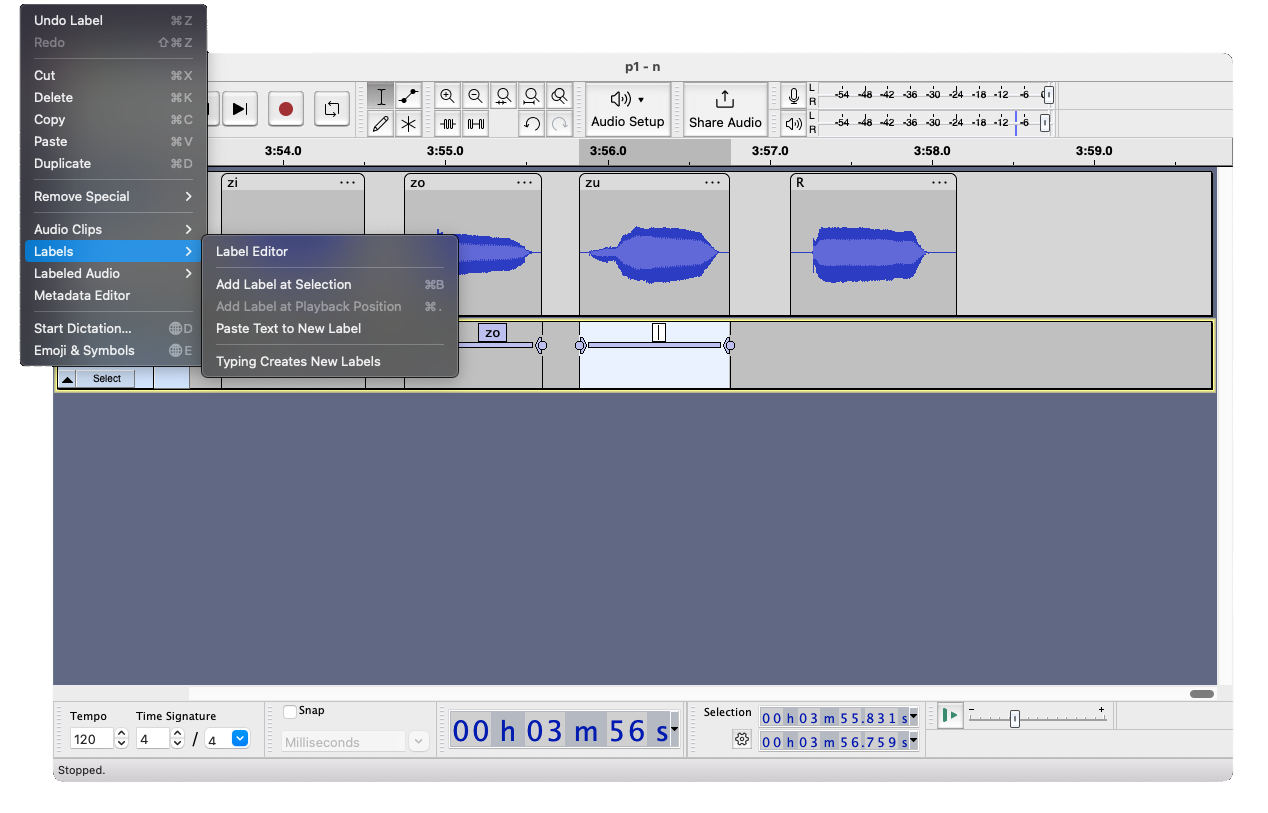Image resolution: width=1268 pixels, height=813 pixels.
Task: Select the Selection (I-beam) tool
Action: 380,97
